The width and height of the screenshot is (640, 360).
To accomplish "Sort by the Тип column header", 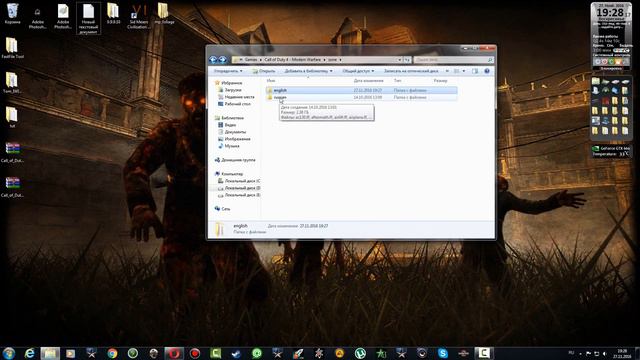I will (398, 81).
